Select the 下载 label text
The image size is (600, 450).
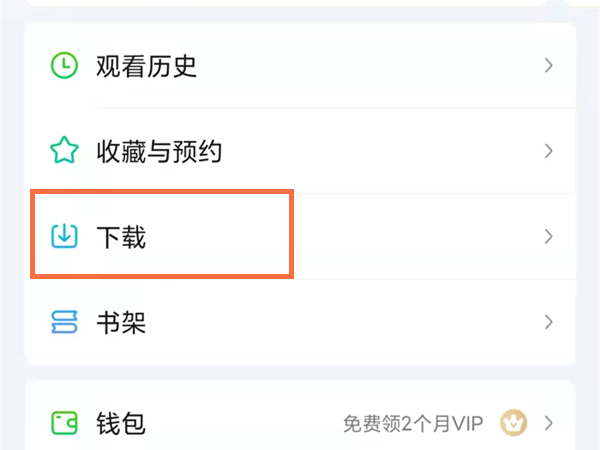pyautogui.click(x=121, y=237)
